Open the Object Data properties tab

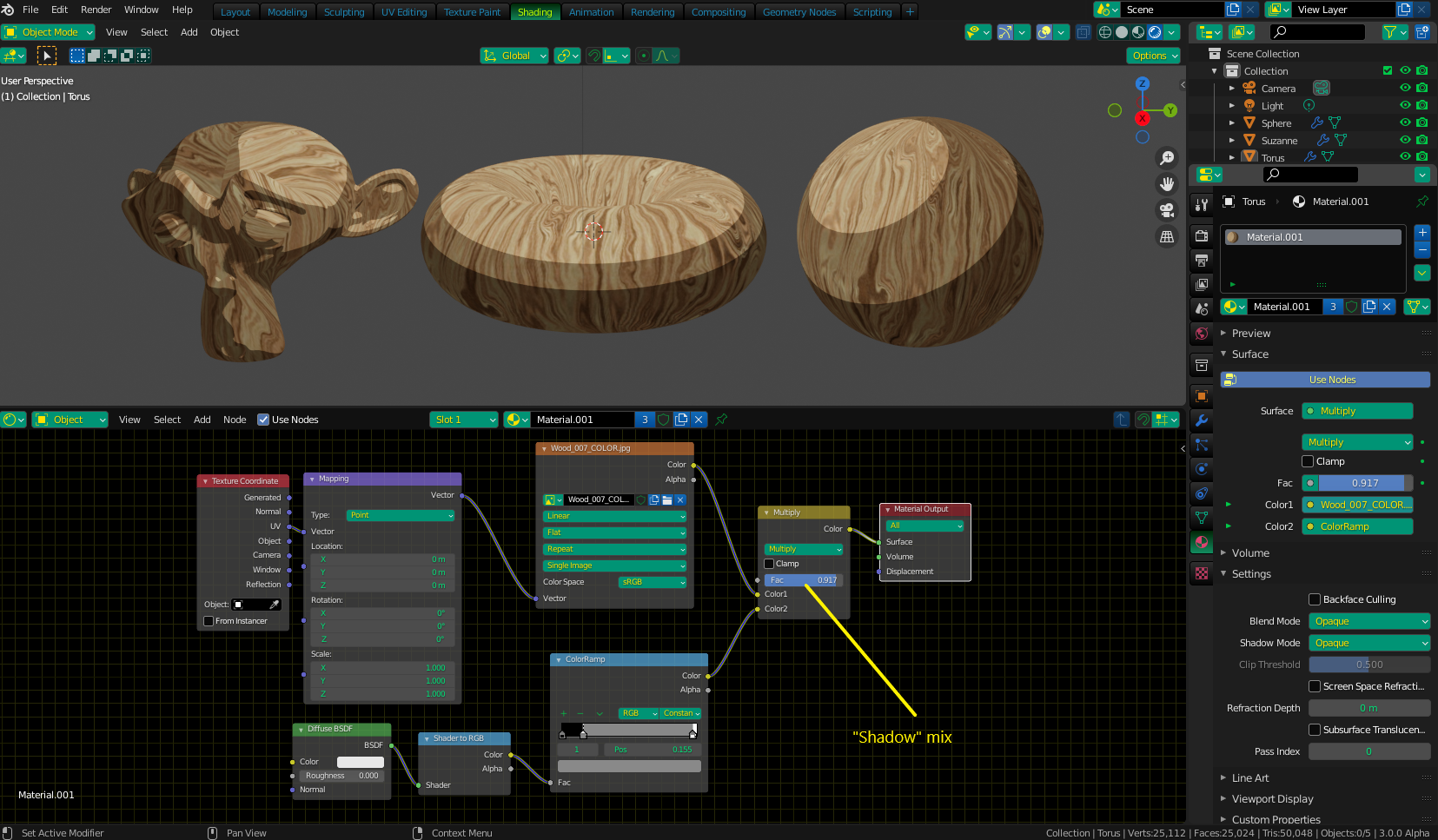tap(1202, 518)
